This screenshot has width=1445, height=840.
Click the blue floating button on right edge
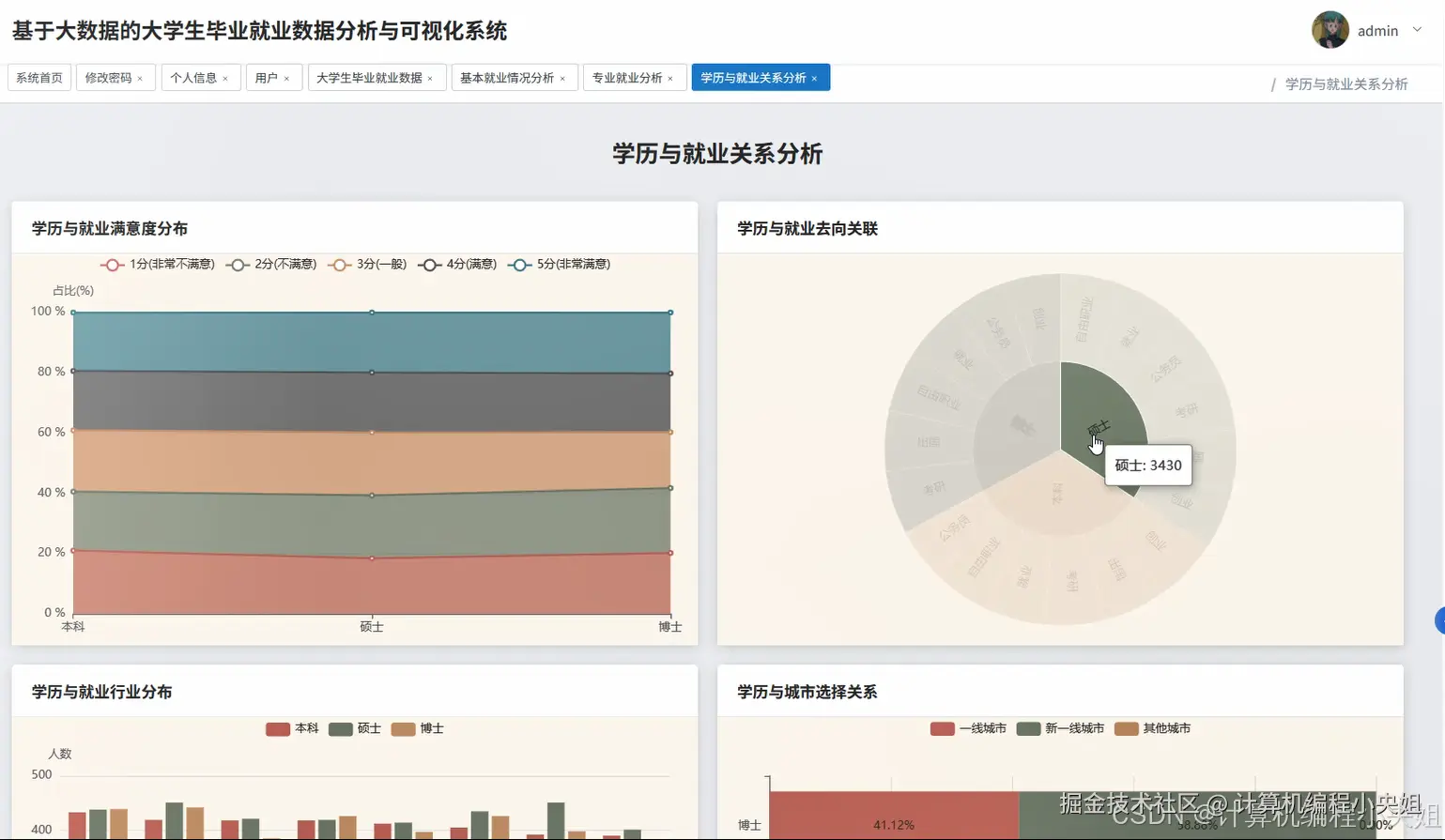[1439, 619]
